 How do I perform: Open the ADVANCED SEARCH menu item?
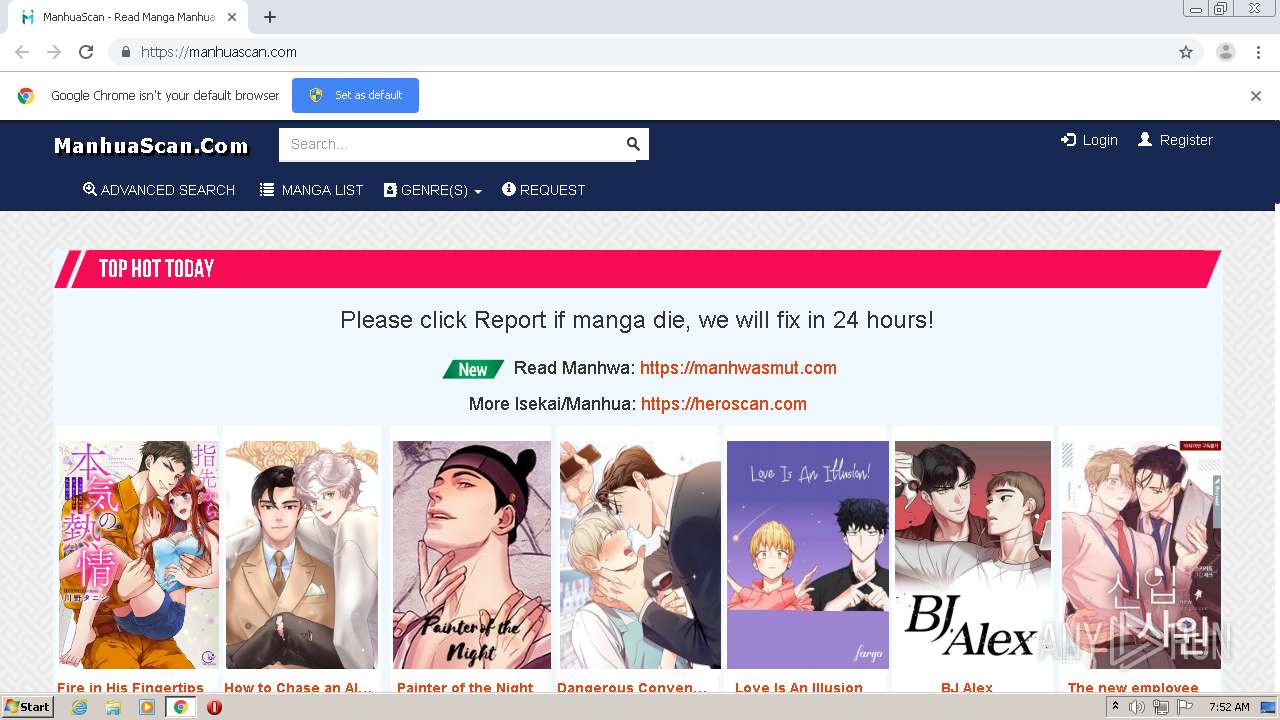(x=159, y=190)
